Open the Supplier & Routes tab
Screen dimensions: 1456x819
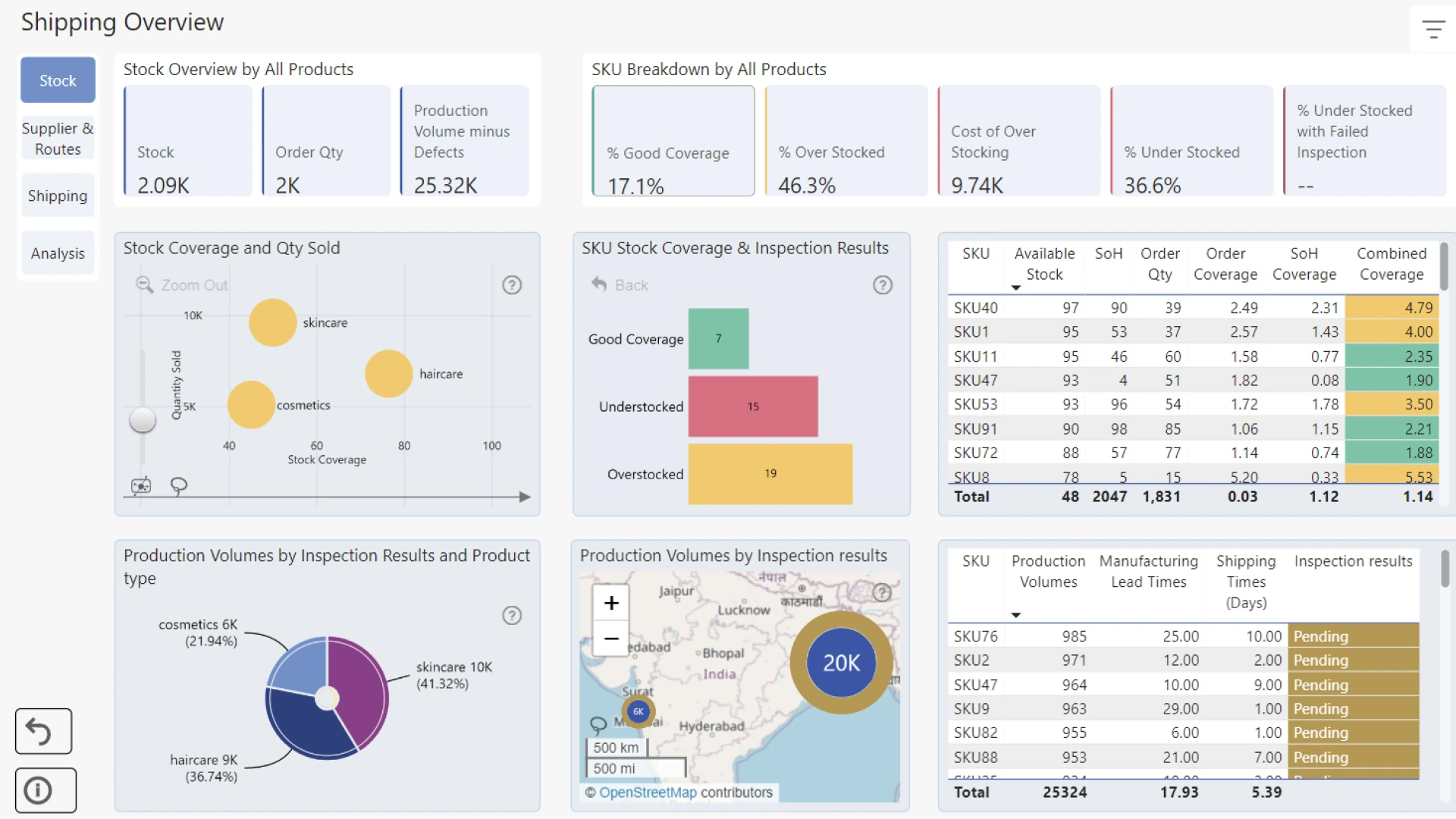pyautogui.click(x=58, y=139)
